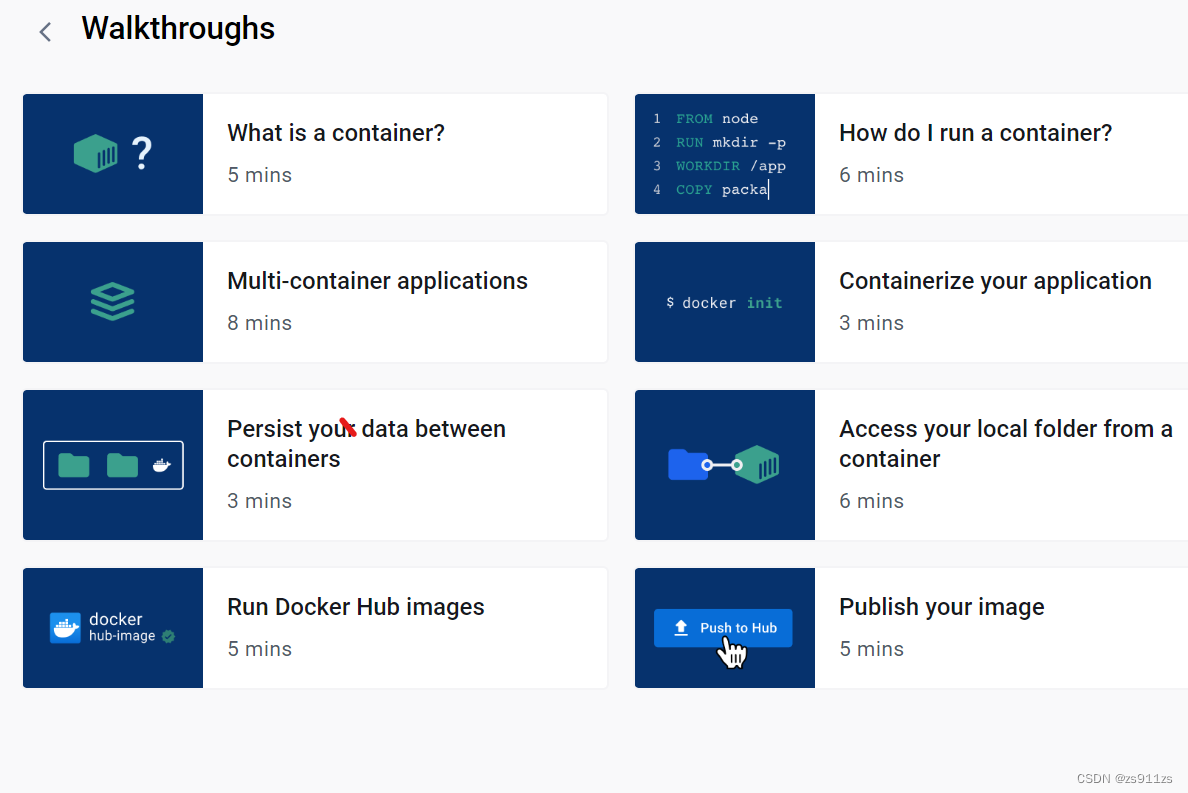Open 'Persist your data between containers' title
The width and height of the screenshot is (1188, 793).
pyautogui.click(x=366, y=444)
